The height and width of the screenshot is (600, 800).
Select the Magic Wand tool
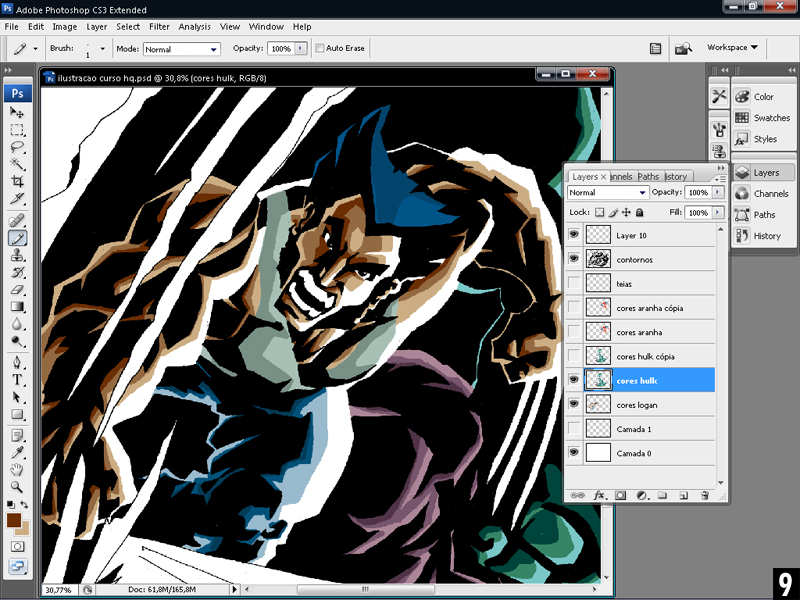(x=18, y=164)
